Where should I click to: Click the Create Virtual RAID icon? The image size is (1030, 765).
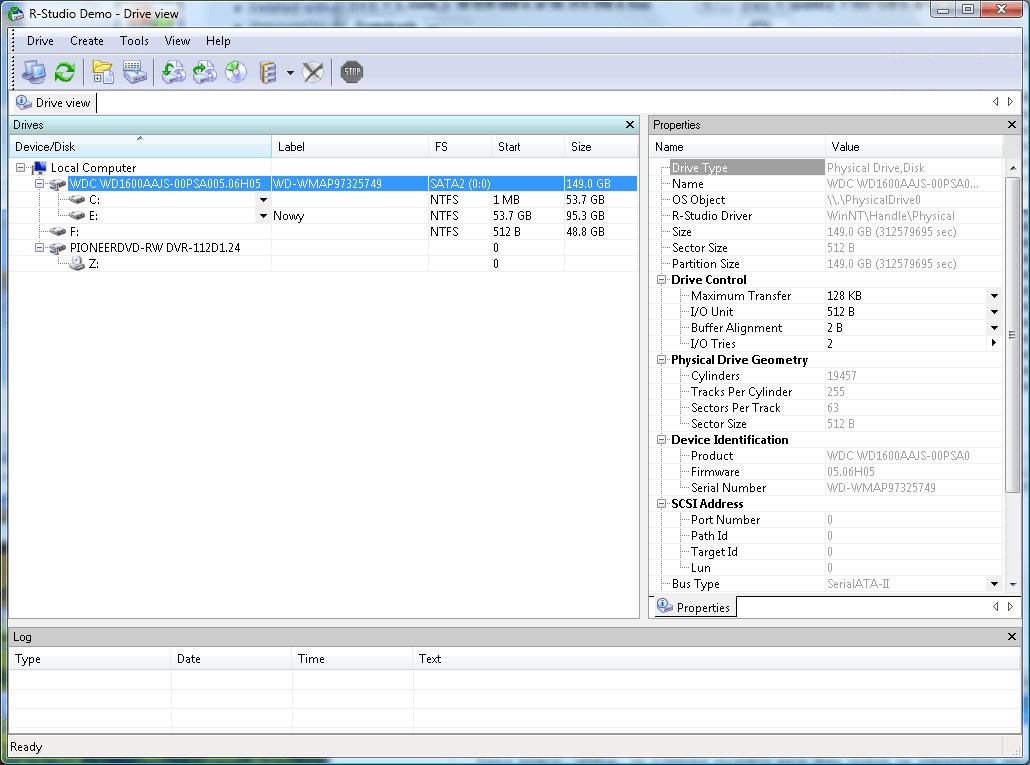tap(267, 72)
